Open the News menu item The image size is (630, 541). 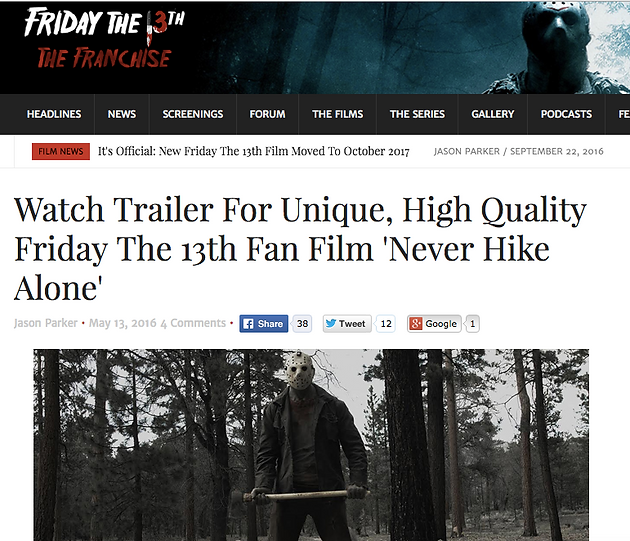click(122, 114)
